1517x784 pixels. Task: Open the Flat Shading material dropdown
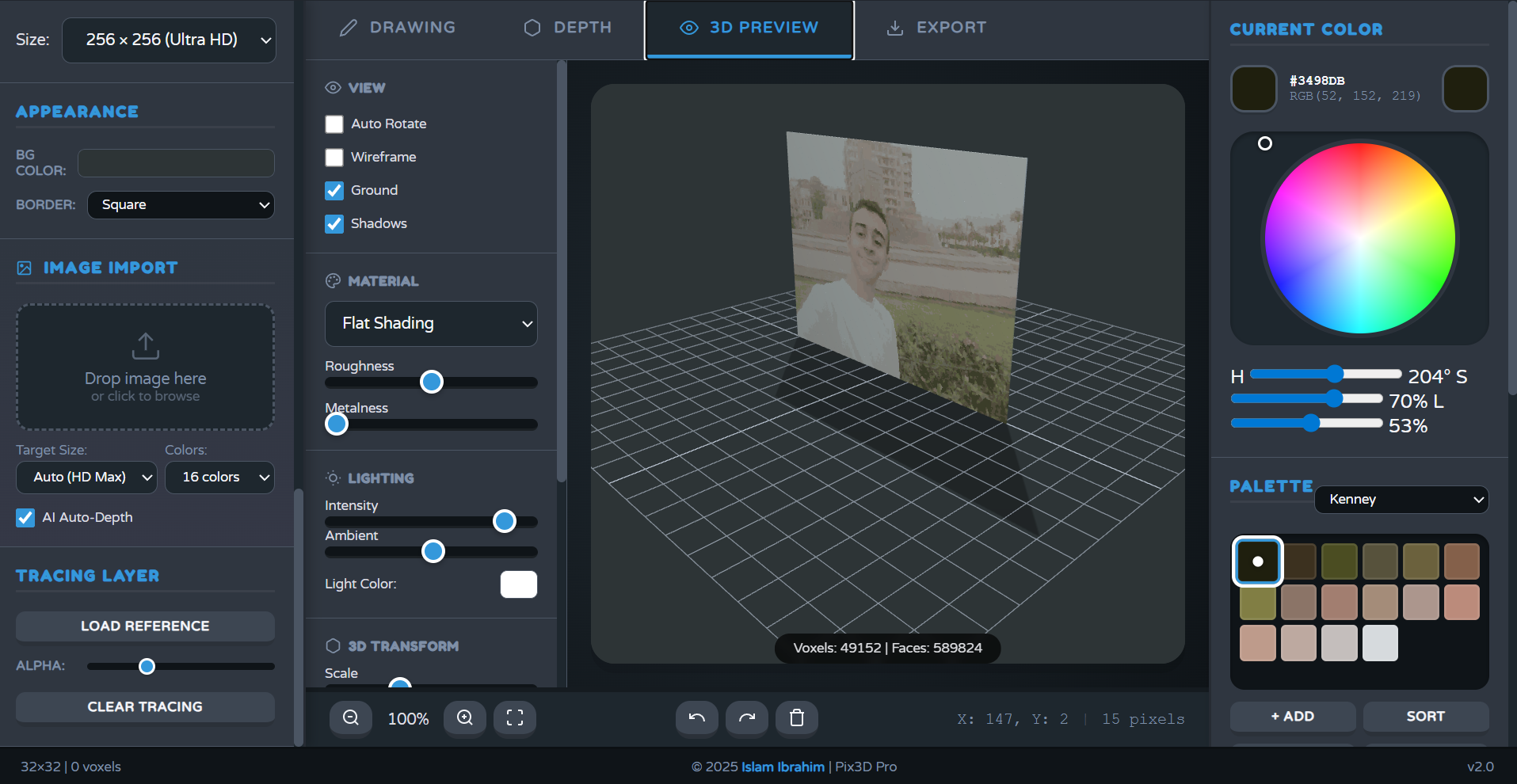click(x=431, y=324)
